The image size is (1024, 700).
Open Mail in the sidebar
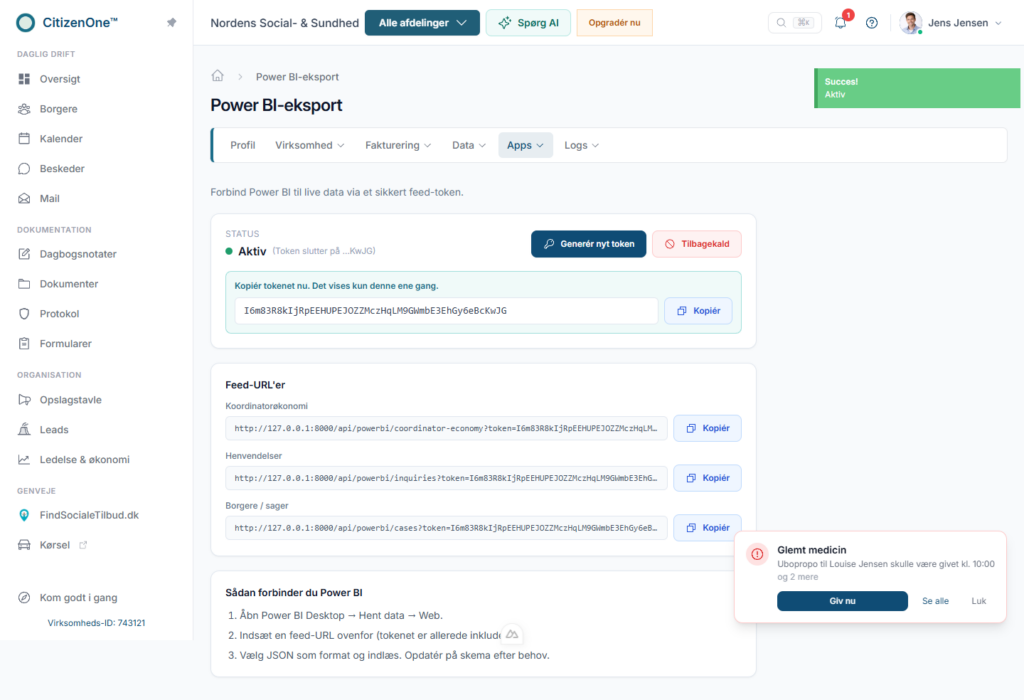coord(49,199)
